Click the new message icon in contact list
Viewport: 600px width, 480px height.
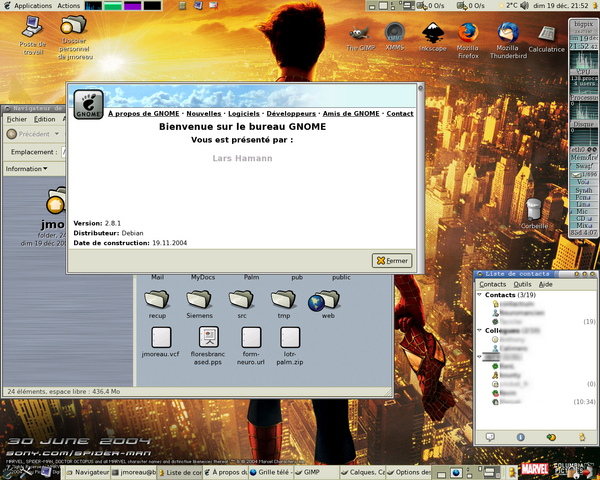click(490, 437)
